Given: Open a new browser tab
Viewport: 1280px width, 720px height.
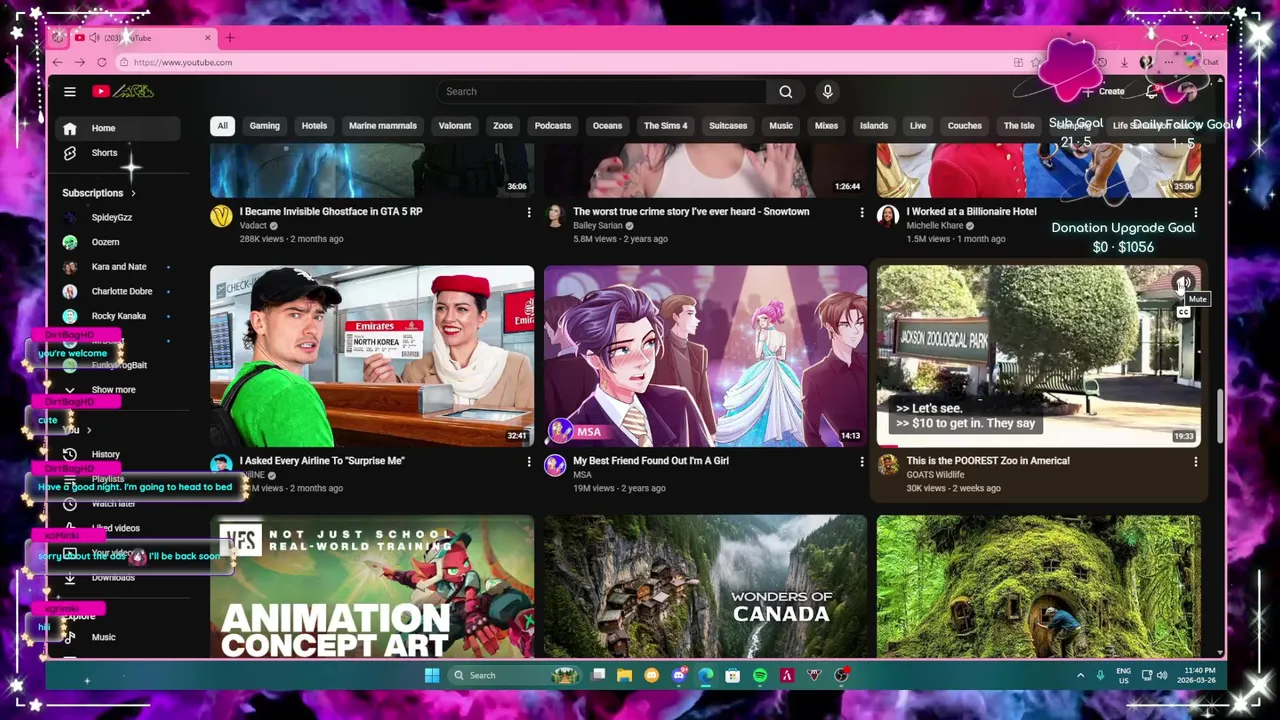Looking at the screenshot, I should pos(229,38).
